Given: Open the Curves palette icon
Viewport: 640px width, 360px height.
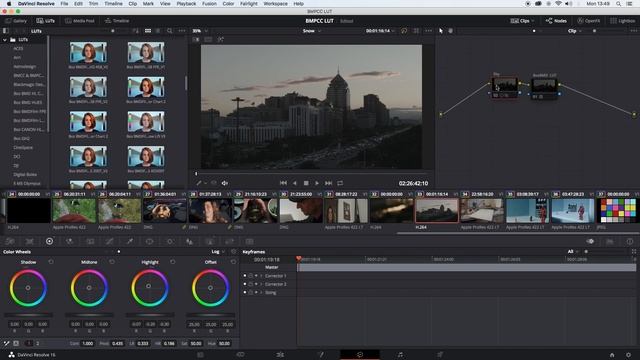Looking at the screenshot, I should pyautogui.click(x=109, y=241).
